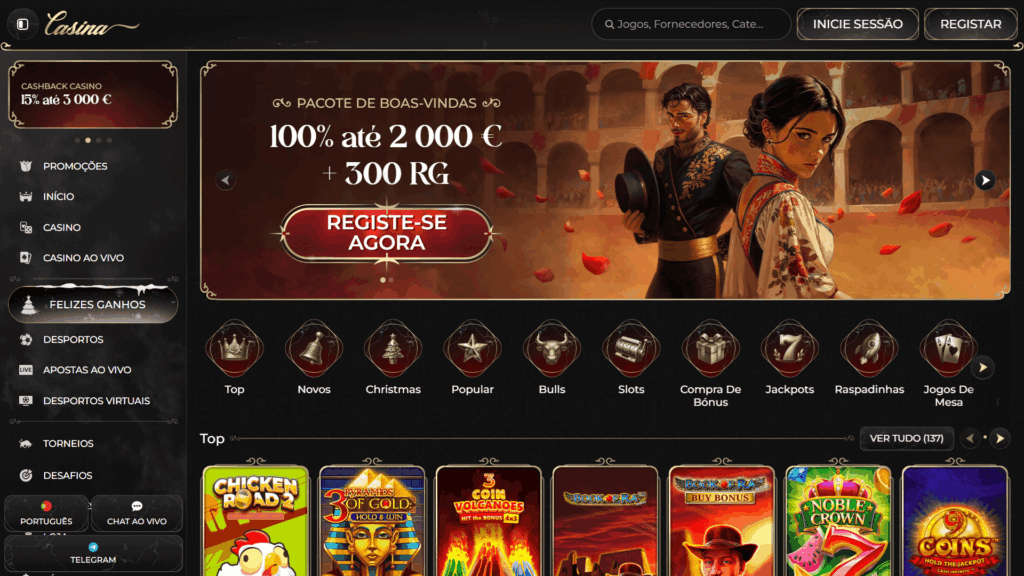
Task: Show next banner slide with right arrow
Action: 985,180
